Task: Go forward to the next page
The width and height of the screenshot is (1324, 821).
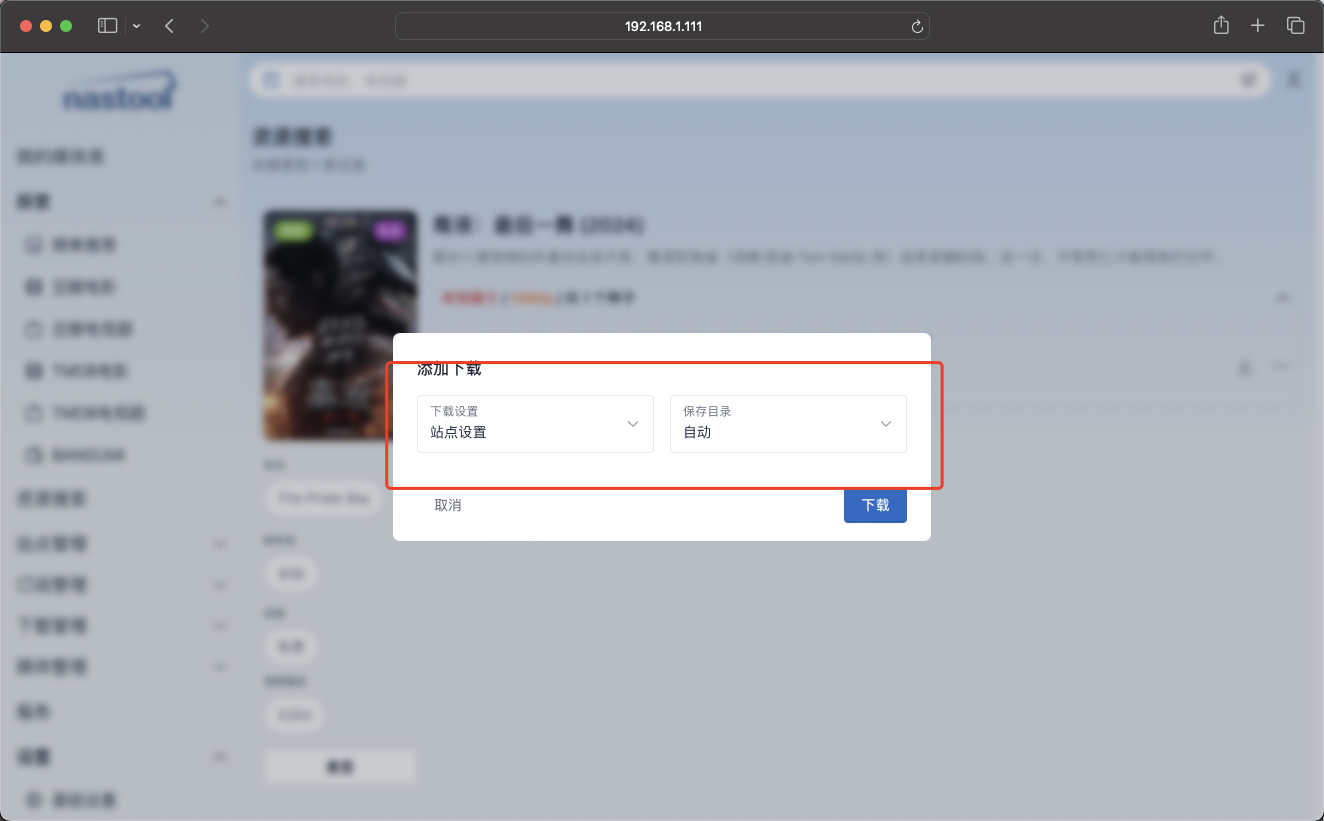Action: click(205, 26)
